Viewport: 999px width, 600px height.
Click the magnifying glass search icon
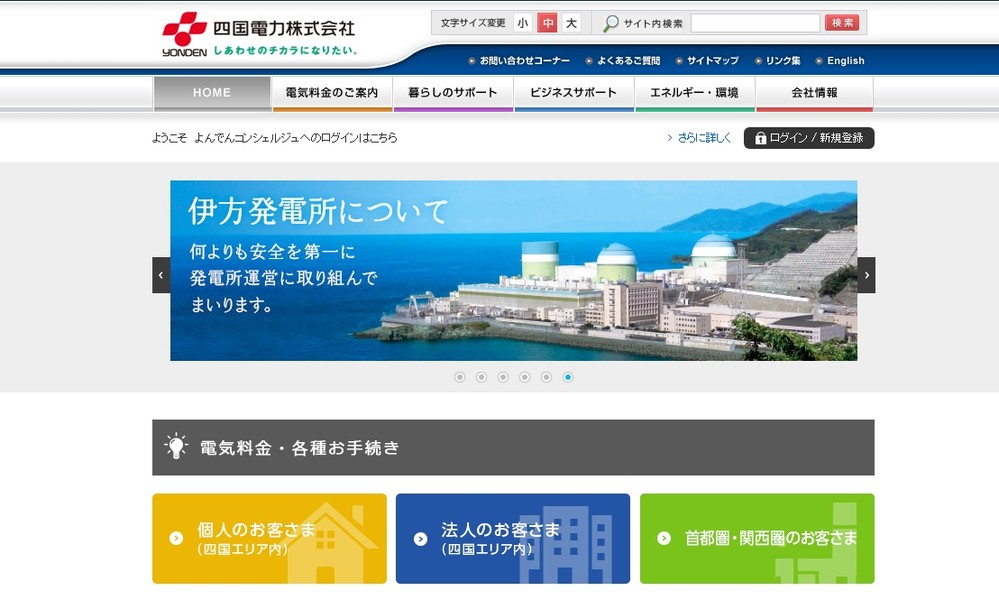click(610, 23)
